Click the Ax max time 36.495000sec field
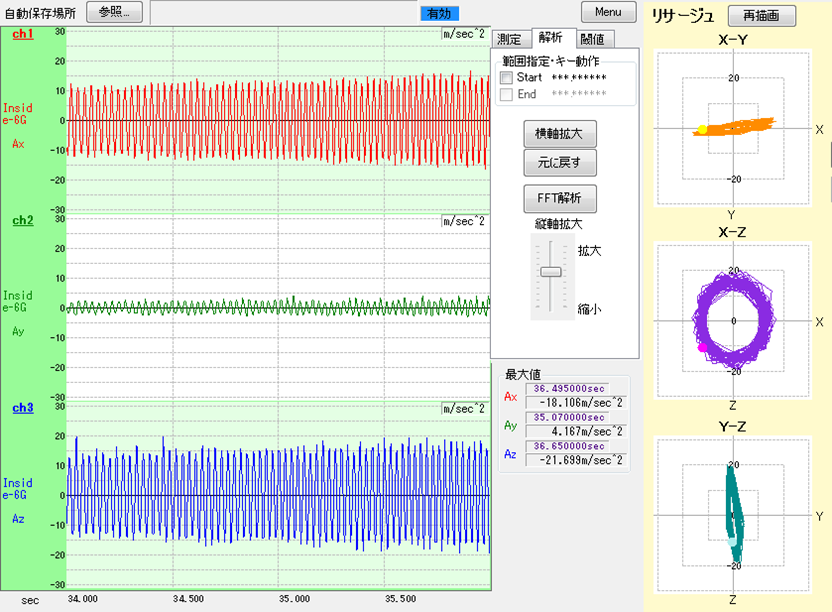The width and height of the screenshot is (832, 612). tap(568, 389)
